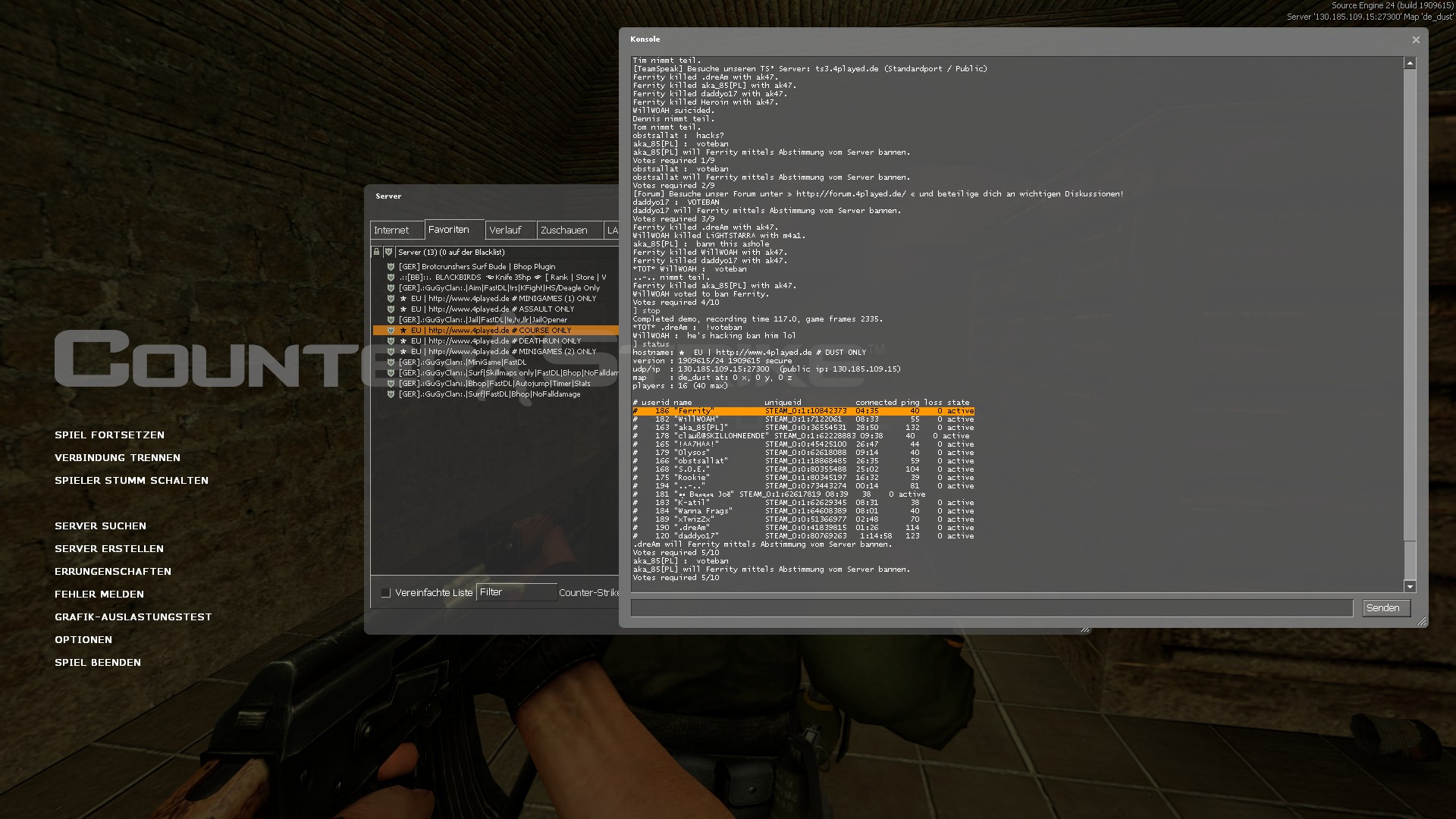This screenshot has width=1456, height=819.
Task: Open Optionen from main menu
Action: (x=83, y=640)
